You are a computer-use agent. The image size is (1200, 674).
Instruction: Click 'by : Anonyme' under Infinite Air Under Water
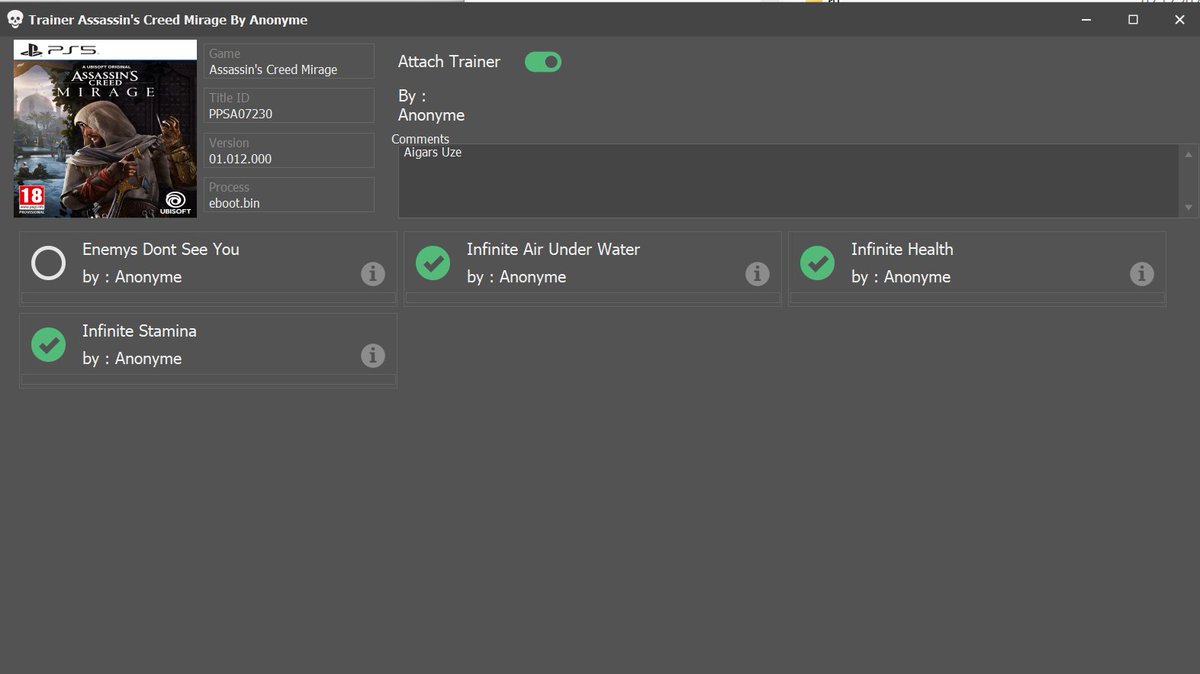pyautogui.click(x=516, y=277)
